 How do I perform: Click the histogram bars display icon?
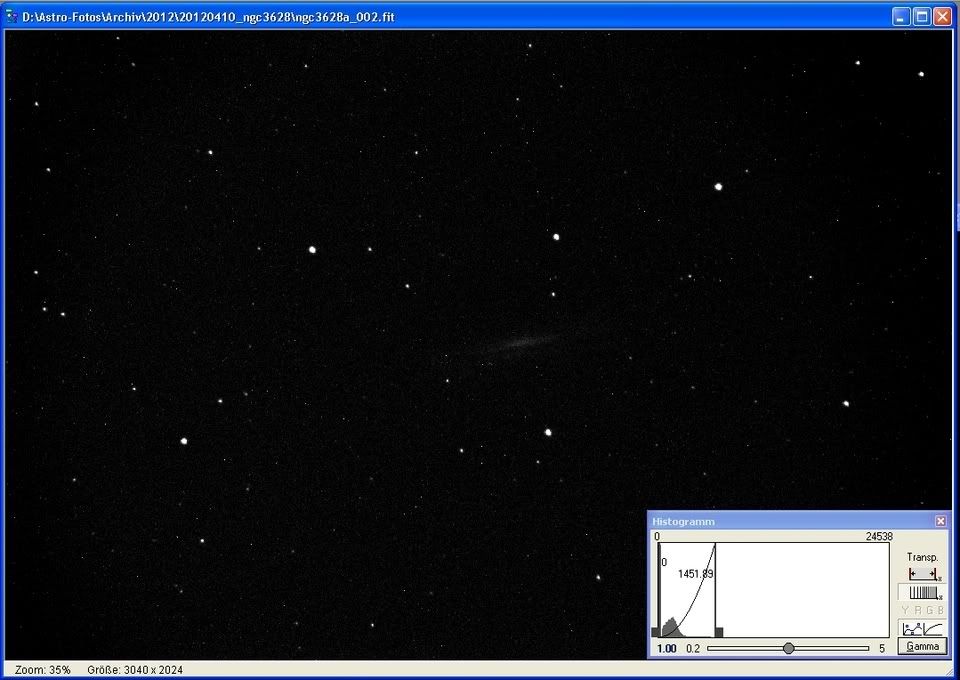click(923, 592)
